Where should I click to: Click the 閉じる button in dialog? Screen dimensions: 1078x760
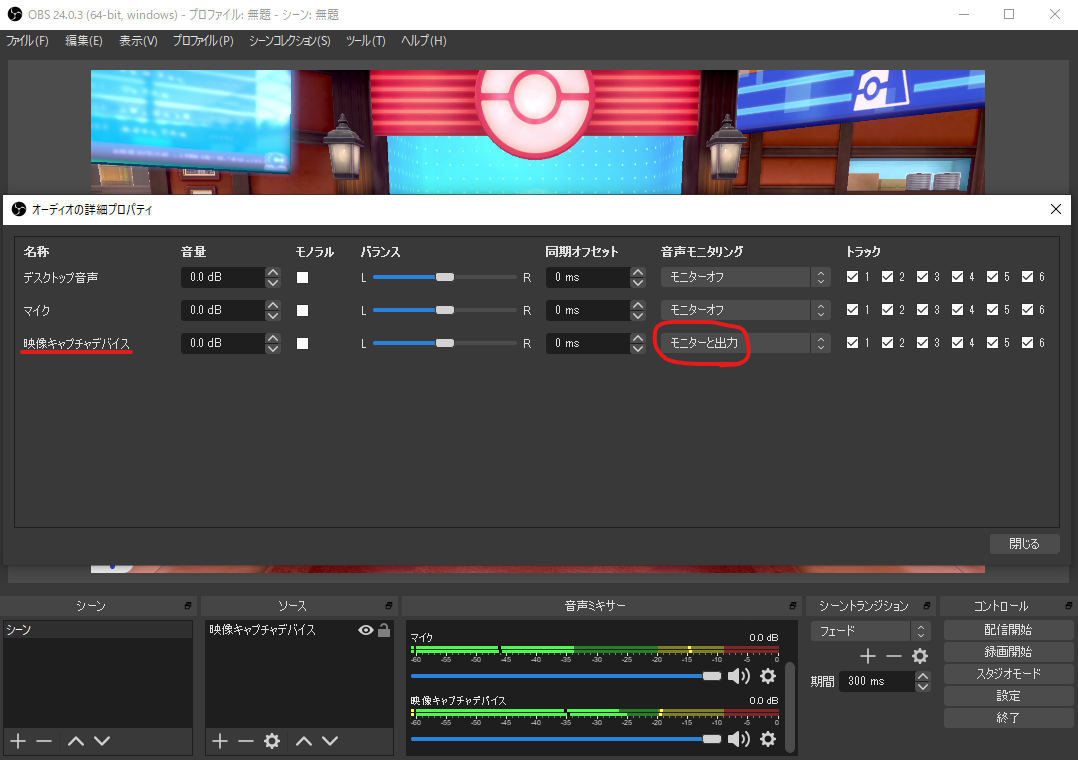tap(1024, 544)
